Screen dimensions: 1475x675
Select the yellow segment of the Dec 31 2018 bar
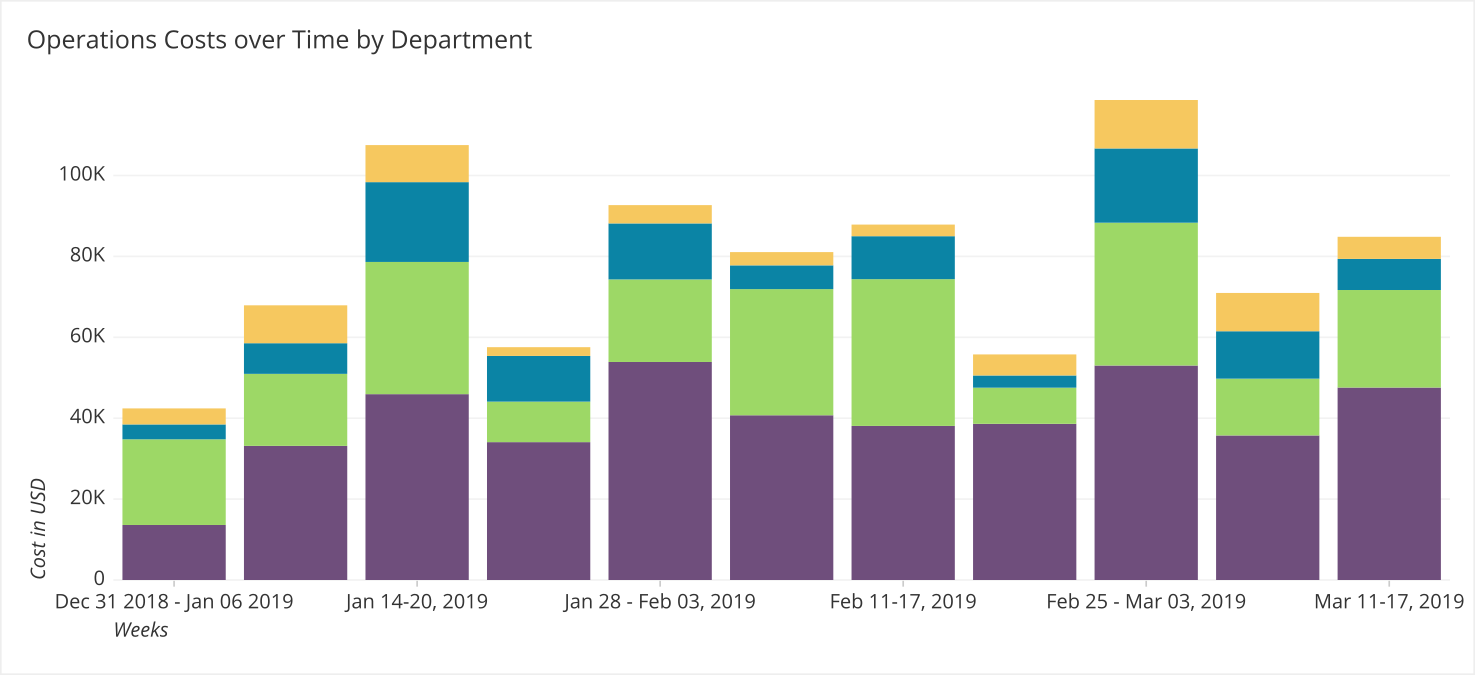tap(174, 417)
